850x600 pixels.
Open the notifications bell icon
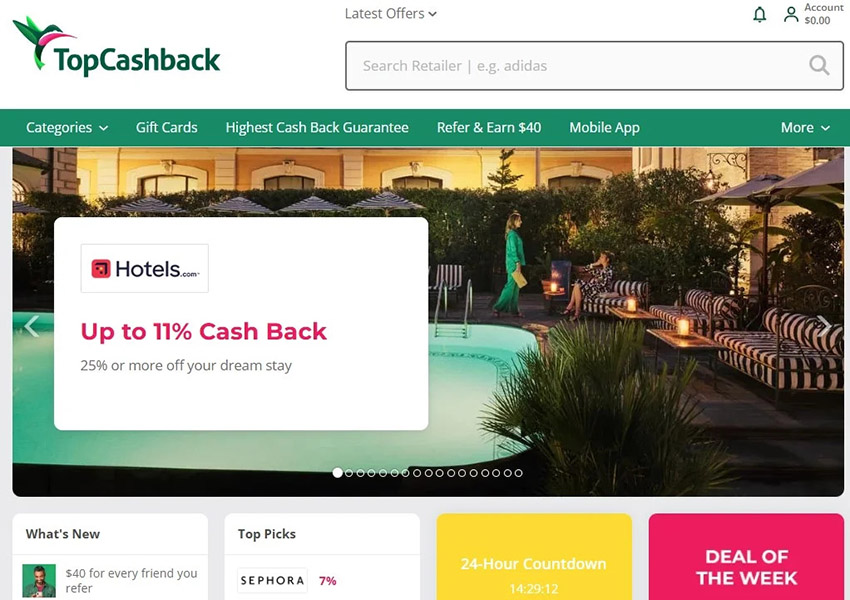tap(759, 14)
